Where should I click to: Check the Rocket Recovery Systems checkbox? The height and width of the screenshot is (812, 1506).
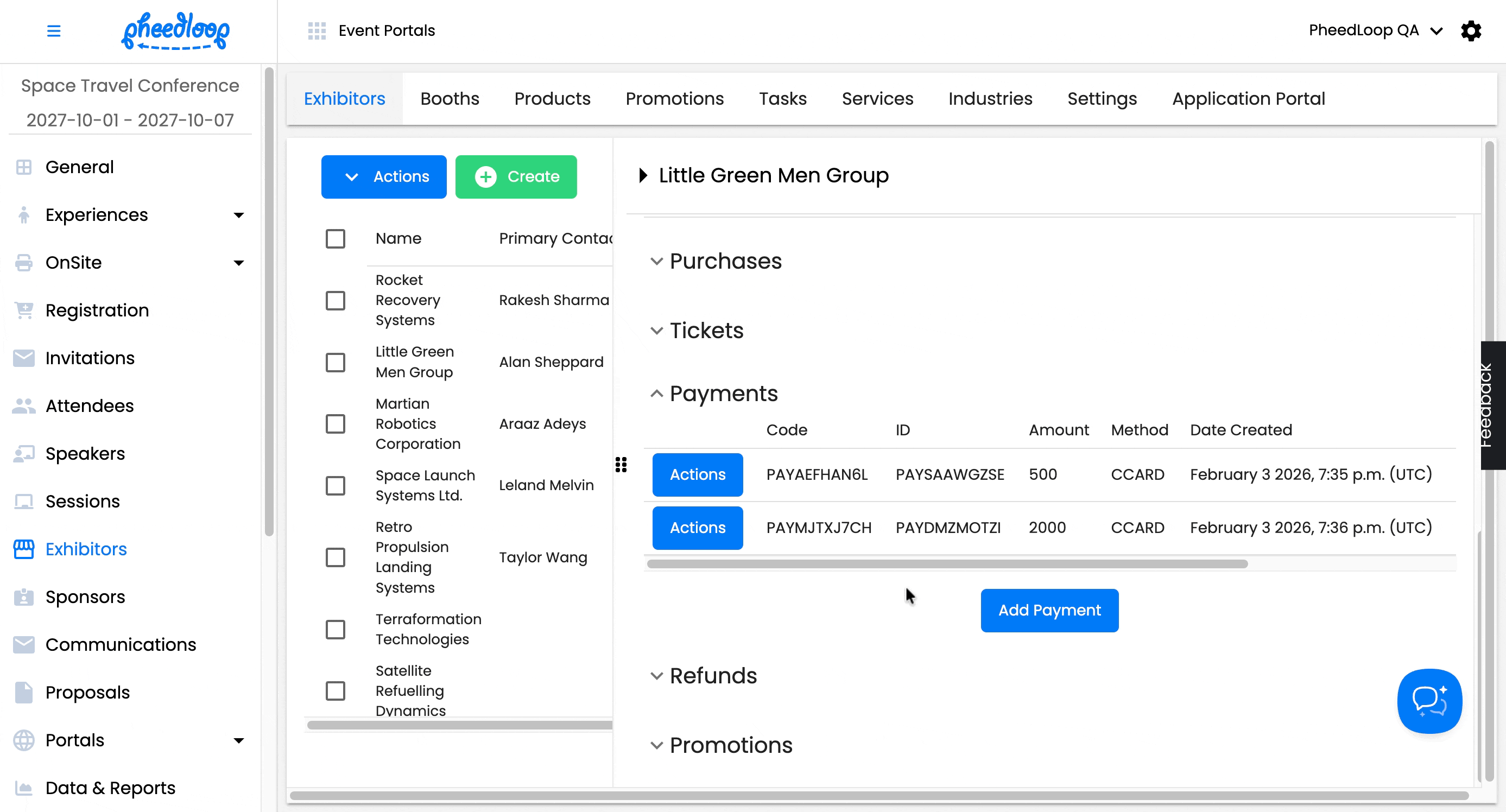click(335, 301)
